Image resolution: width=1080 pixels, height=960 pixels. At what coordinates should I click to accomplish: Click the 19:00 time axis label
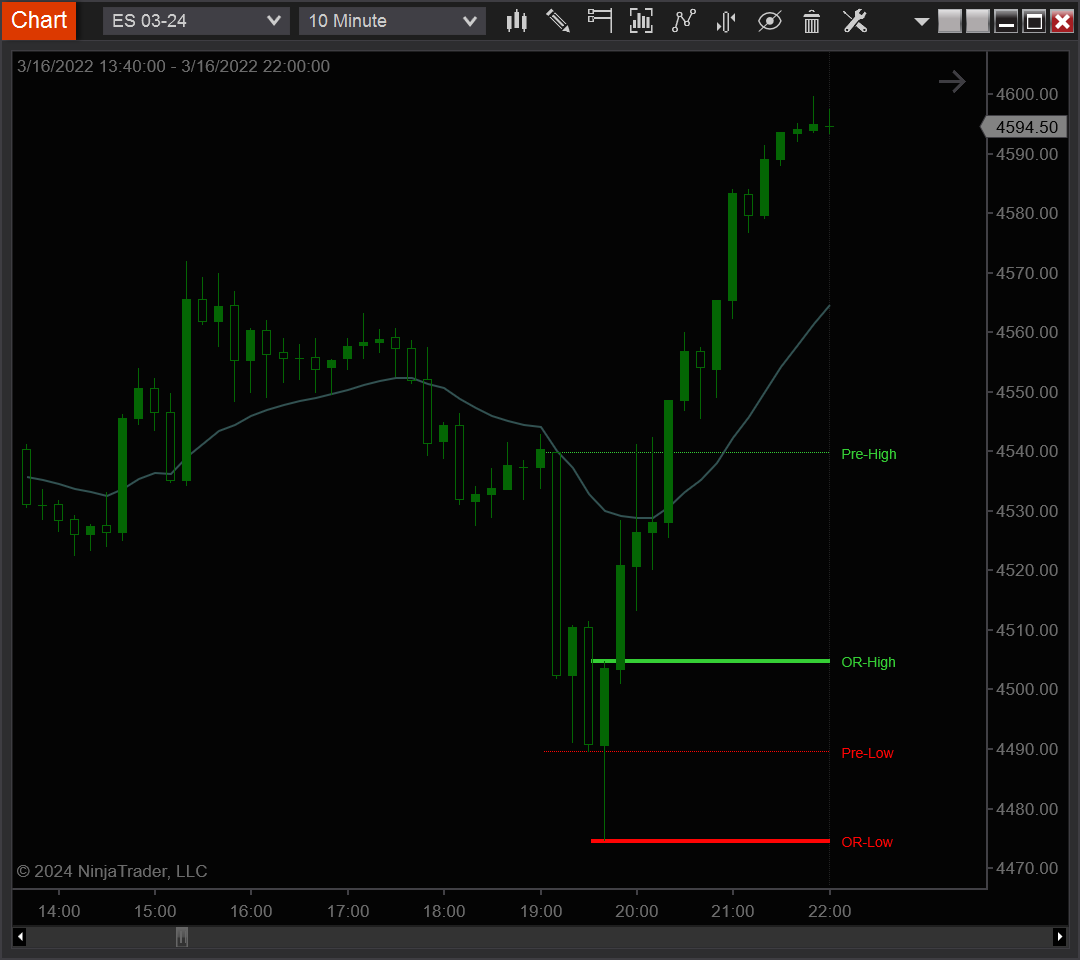pos(541,911)
